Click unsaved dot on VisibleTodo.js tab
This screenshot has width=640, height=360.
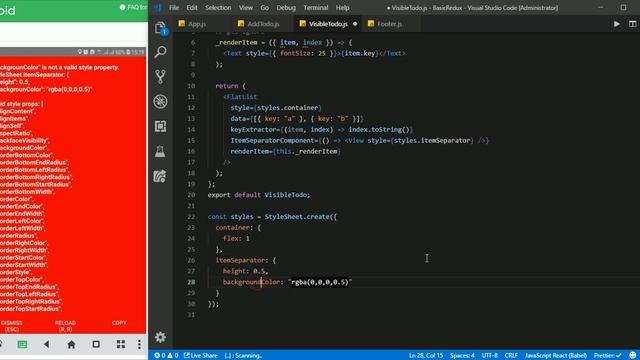point(355,24)
